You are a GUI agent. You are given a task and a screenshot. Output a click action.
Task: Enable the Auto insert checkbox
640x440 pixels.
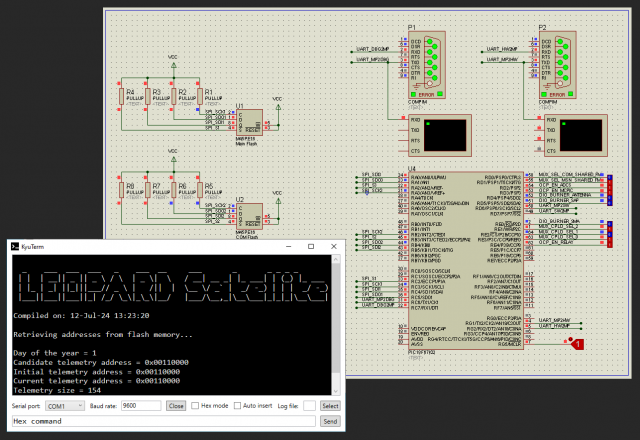(x=237, y=406)
